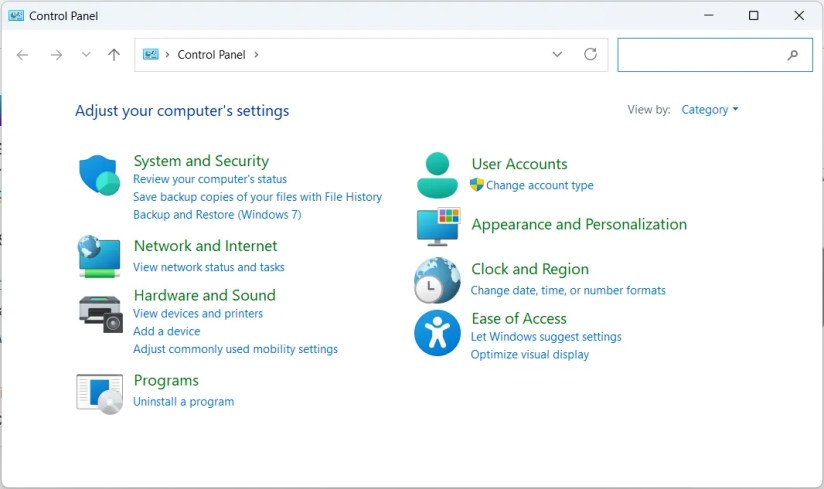
Task: Maximize the Control Panel window
Action: tap(754, 16)
